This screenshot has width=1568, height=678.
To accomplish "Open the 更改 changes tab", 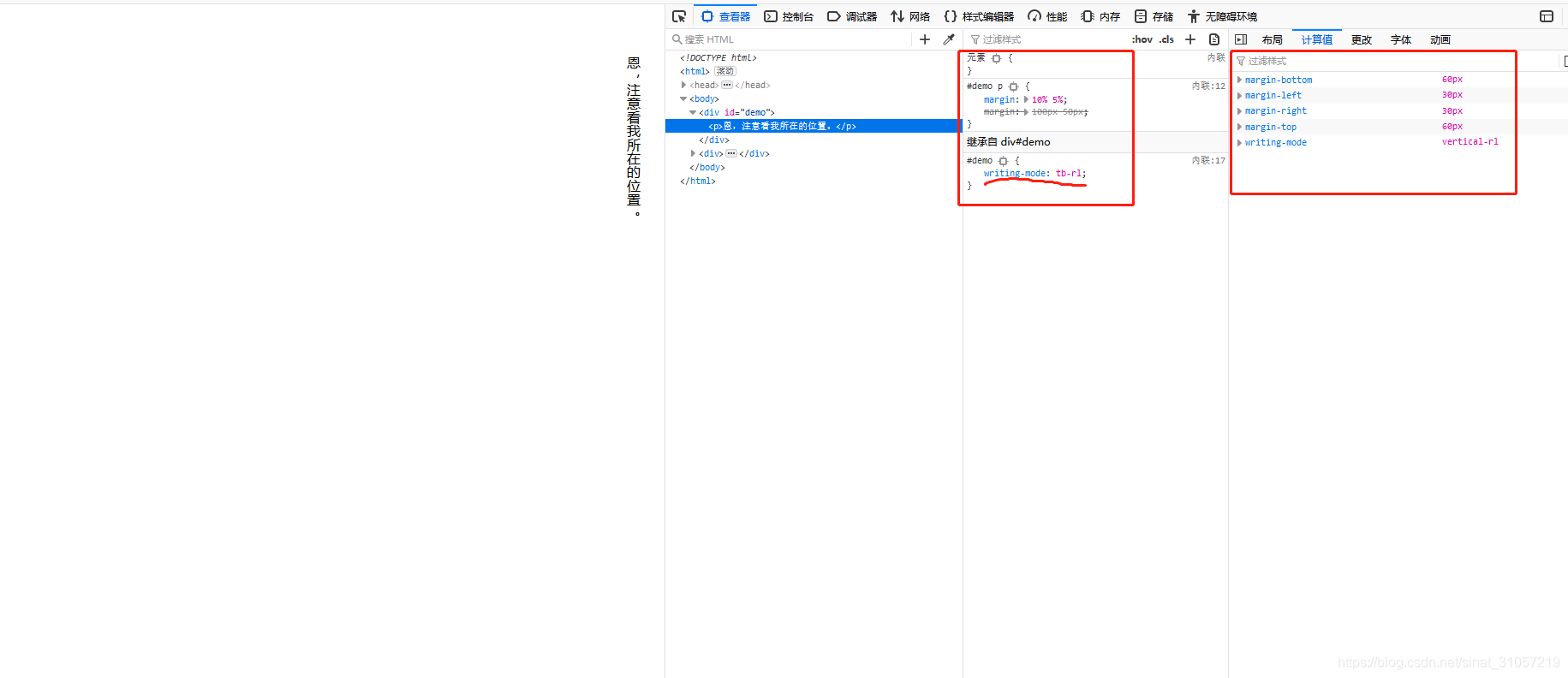I will pos(1362,39).
